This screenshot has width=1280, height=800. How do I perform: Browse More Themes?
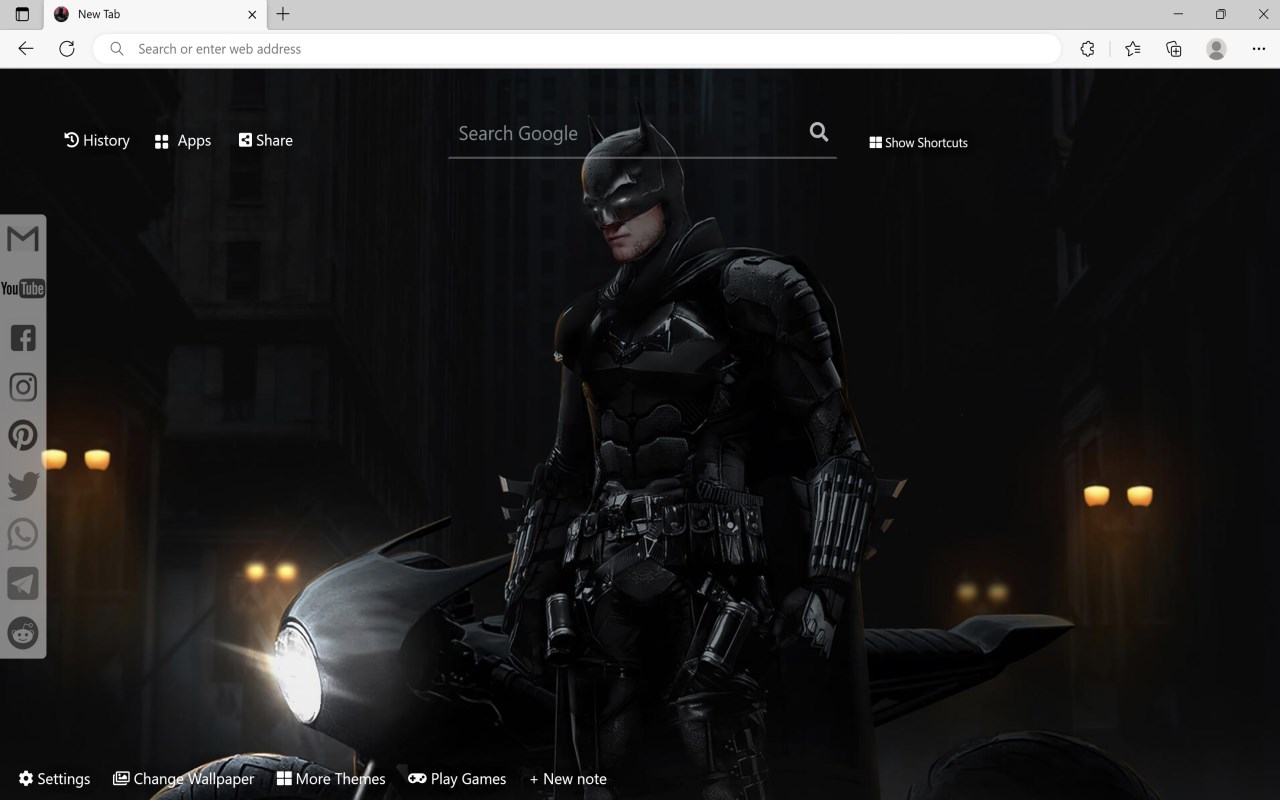point(331,778)
